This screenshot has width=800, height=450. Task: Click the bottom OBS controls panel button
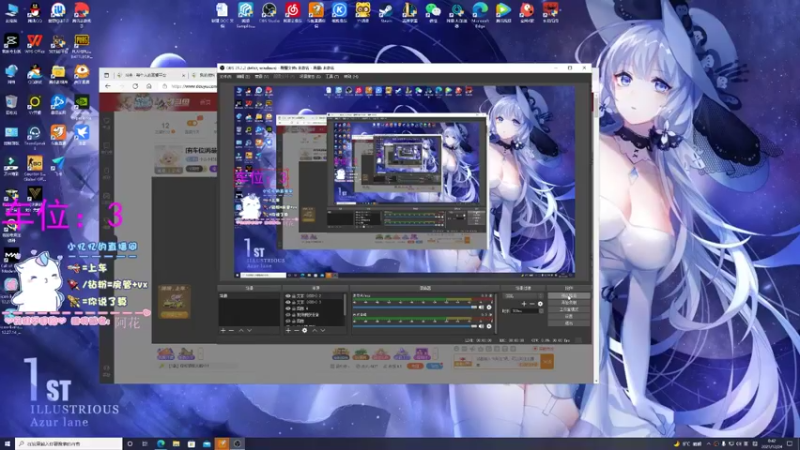point(569,323)
